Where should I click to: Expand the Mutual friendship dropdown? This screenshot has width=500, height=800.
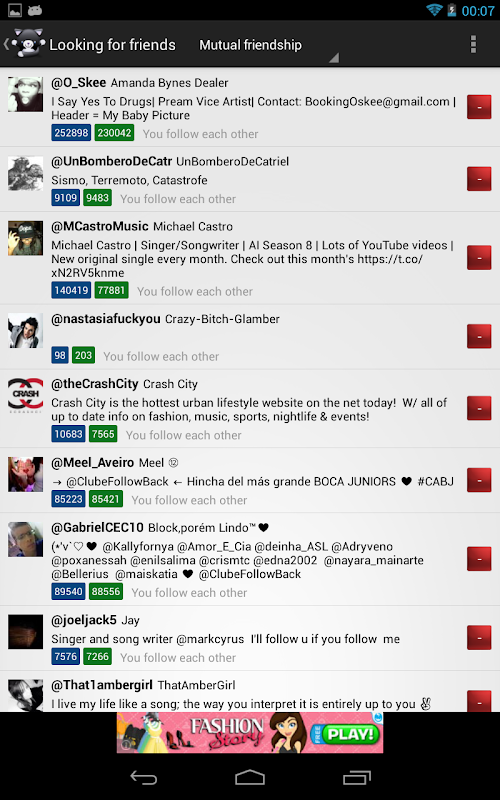click(265, 45)
